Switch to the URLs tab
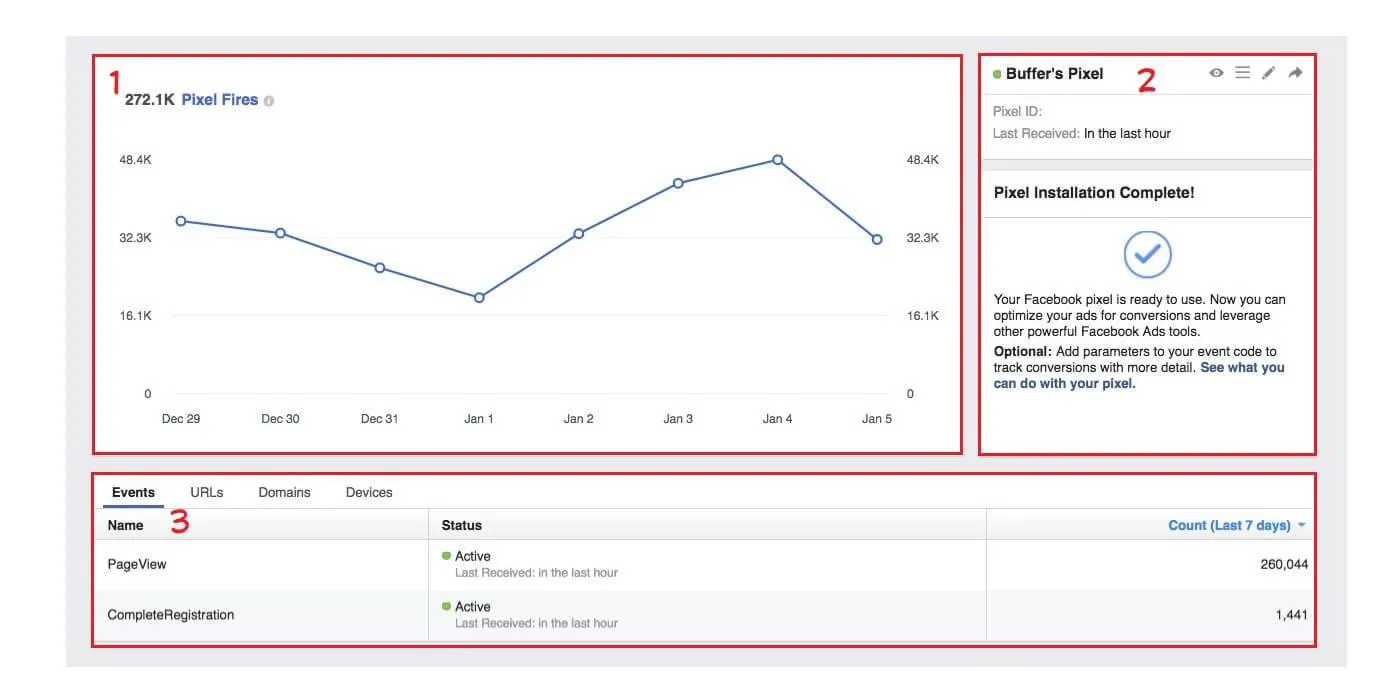This screenshot has width=1400, height=700. pyautogui.click(x=207, y=492)
